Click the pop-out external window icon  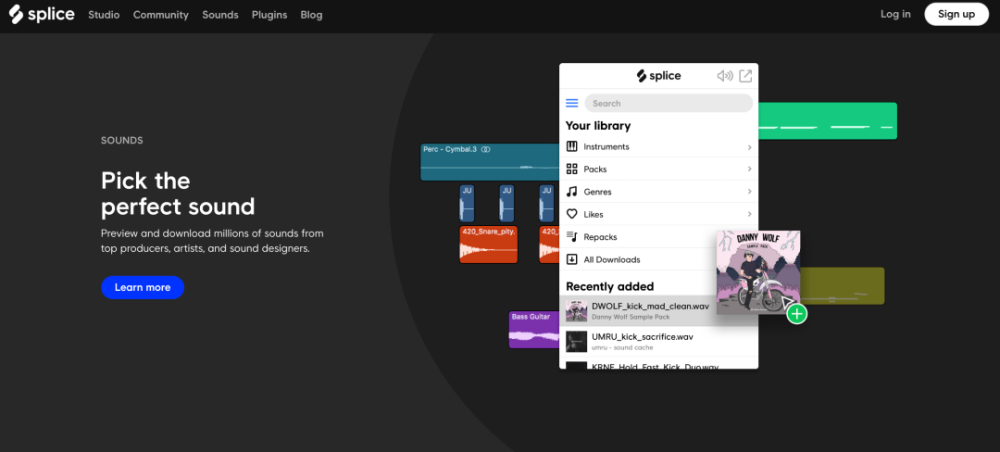pos(746,76)
